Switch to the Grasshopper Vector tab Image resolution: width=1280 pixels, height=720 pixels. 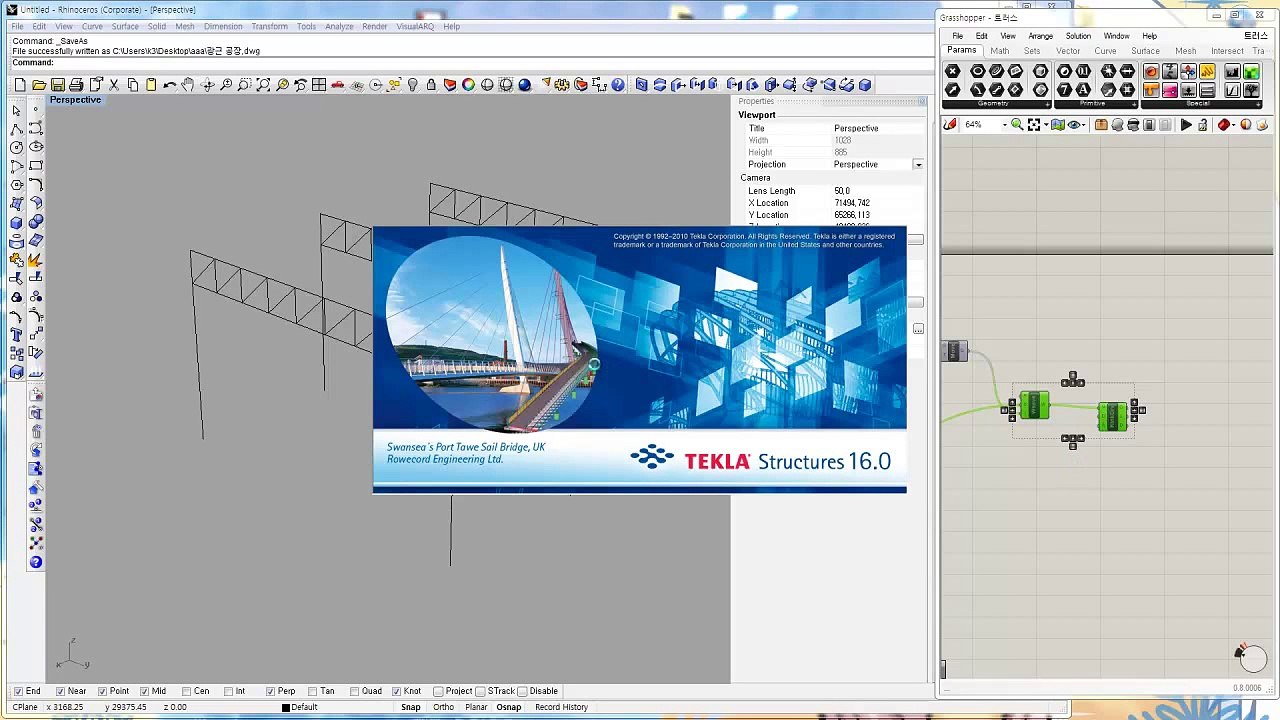[1068, 51]
